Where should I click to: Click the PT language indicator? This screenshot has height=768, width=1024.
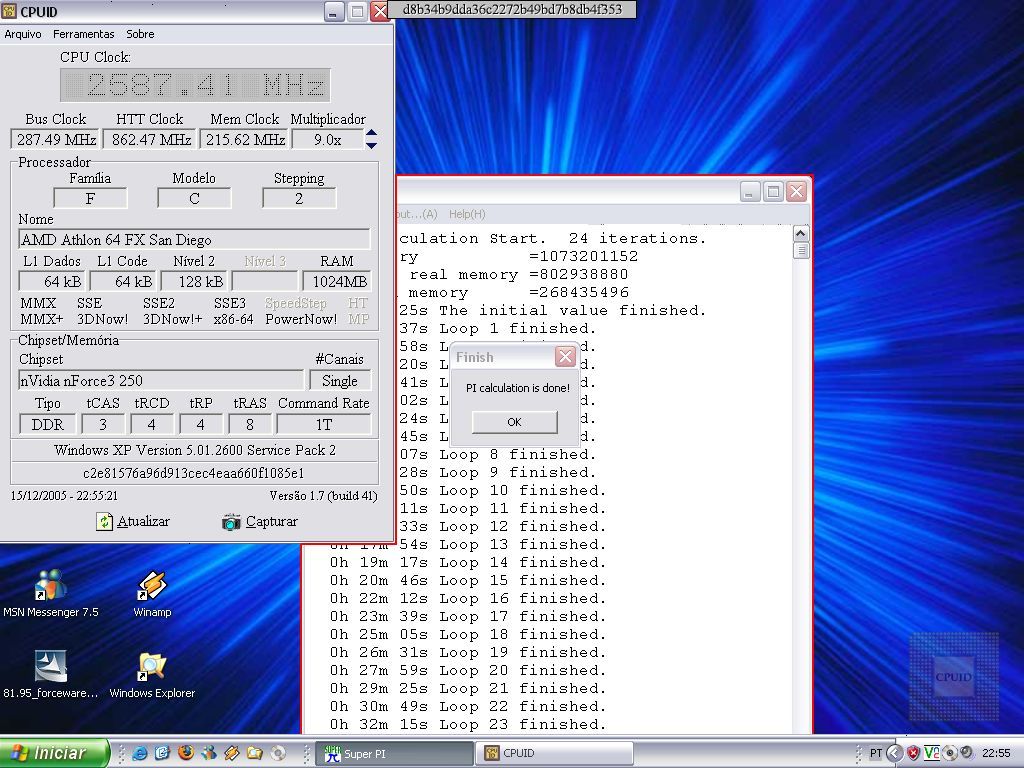click(x=876, y=753)
